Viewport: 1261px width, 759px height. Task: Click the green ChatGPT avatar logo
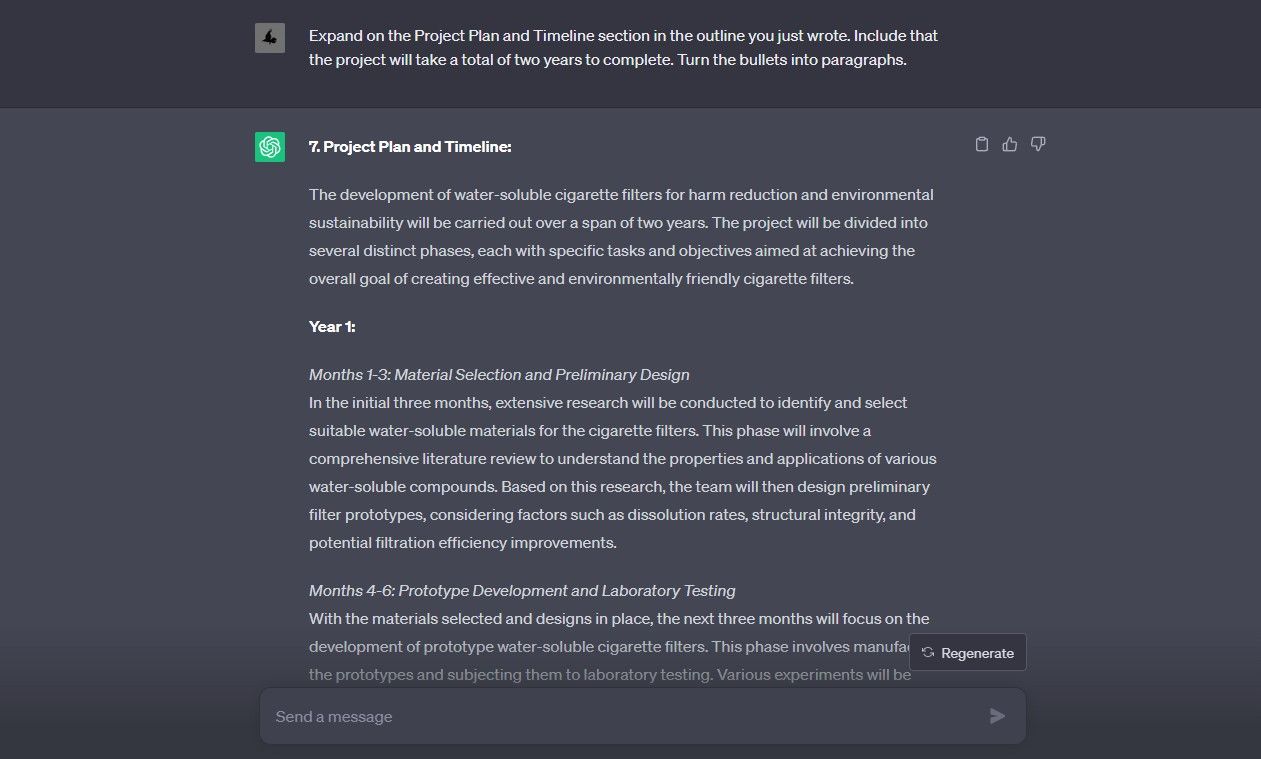tap(269, 146)
